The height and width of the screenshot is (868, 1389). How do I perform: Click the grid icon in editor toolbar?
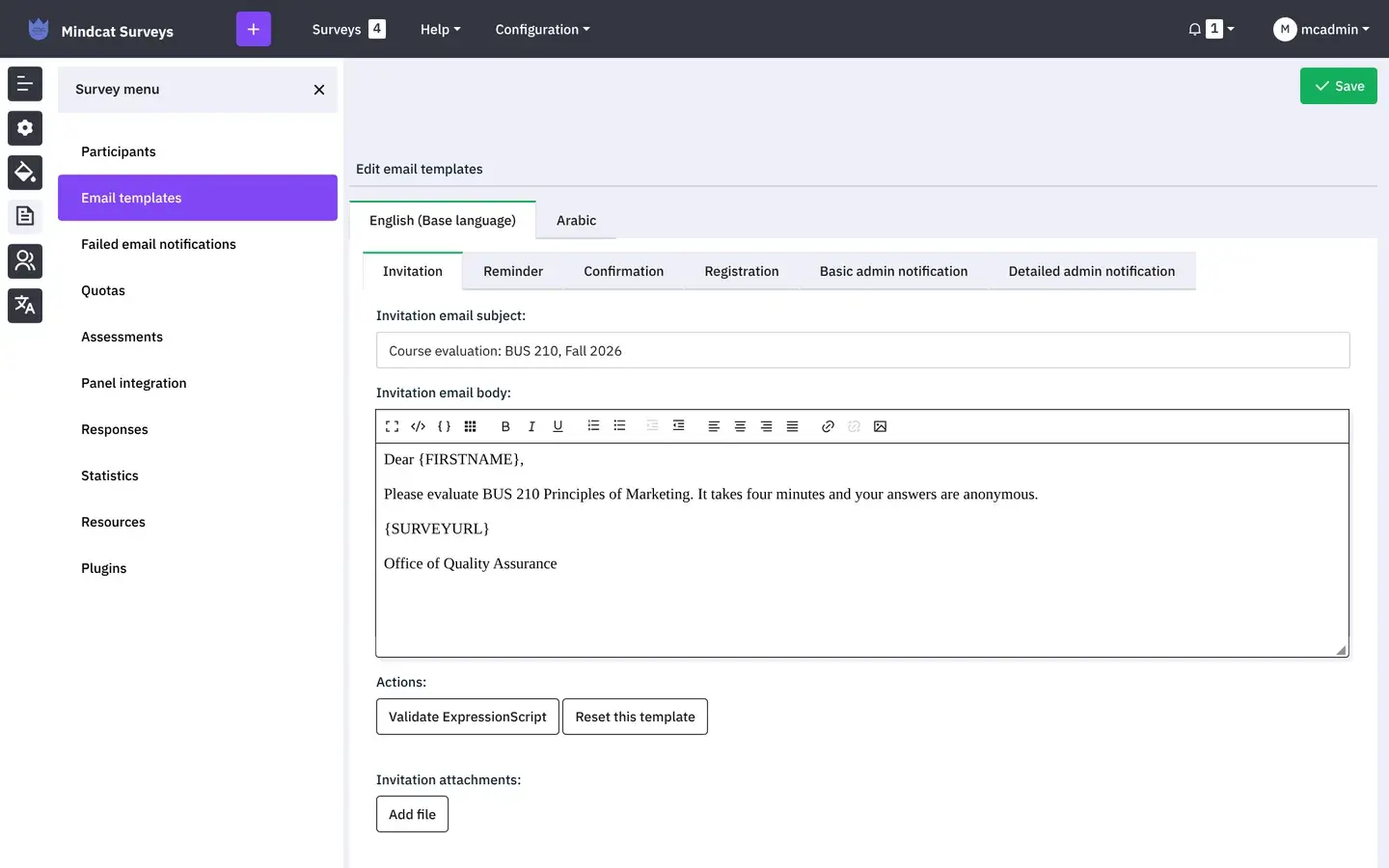tap(470, 426)
